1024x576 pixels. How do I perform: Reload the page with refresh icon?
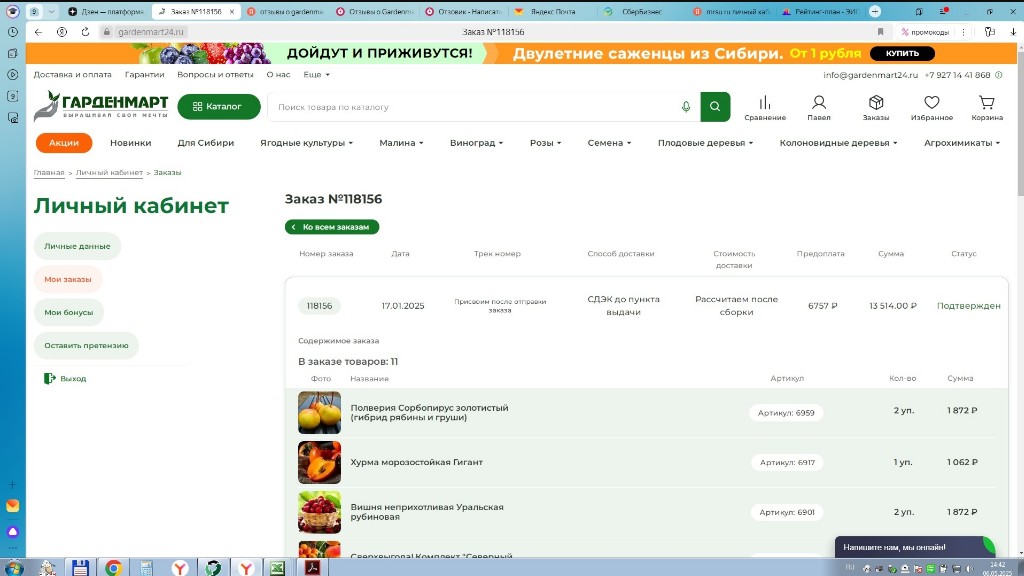[85, 31]
